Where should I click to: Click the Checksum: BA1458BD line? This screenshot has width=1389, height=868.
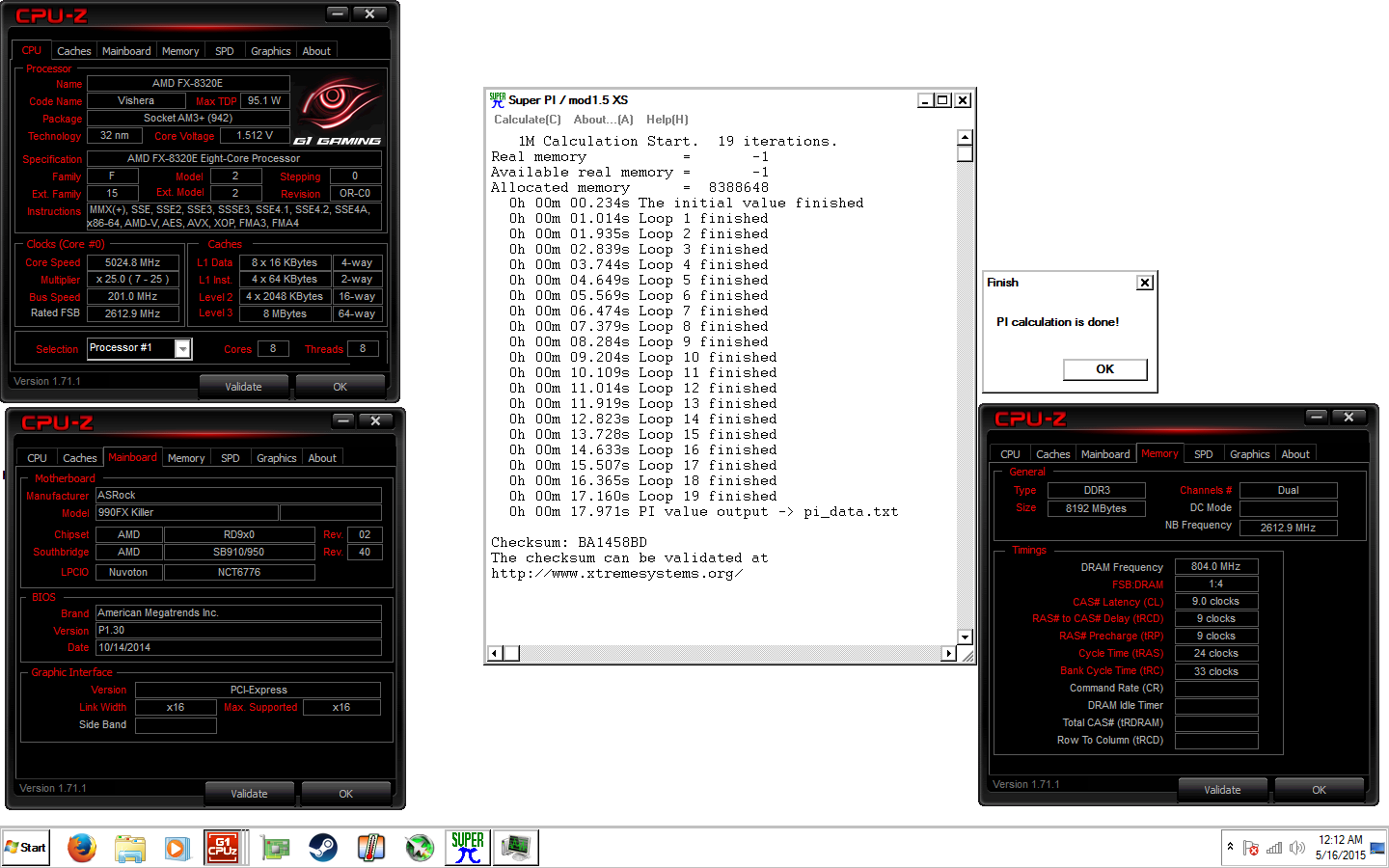click(x=569, y=543)
